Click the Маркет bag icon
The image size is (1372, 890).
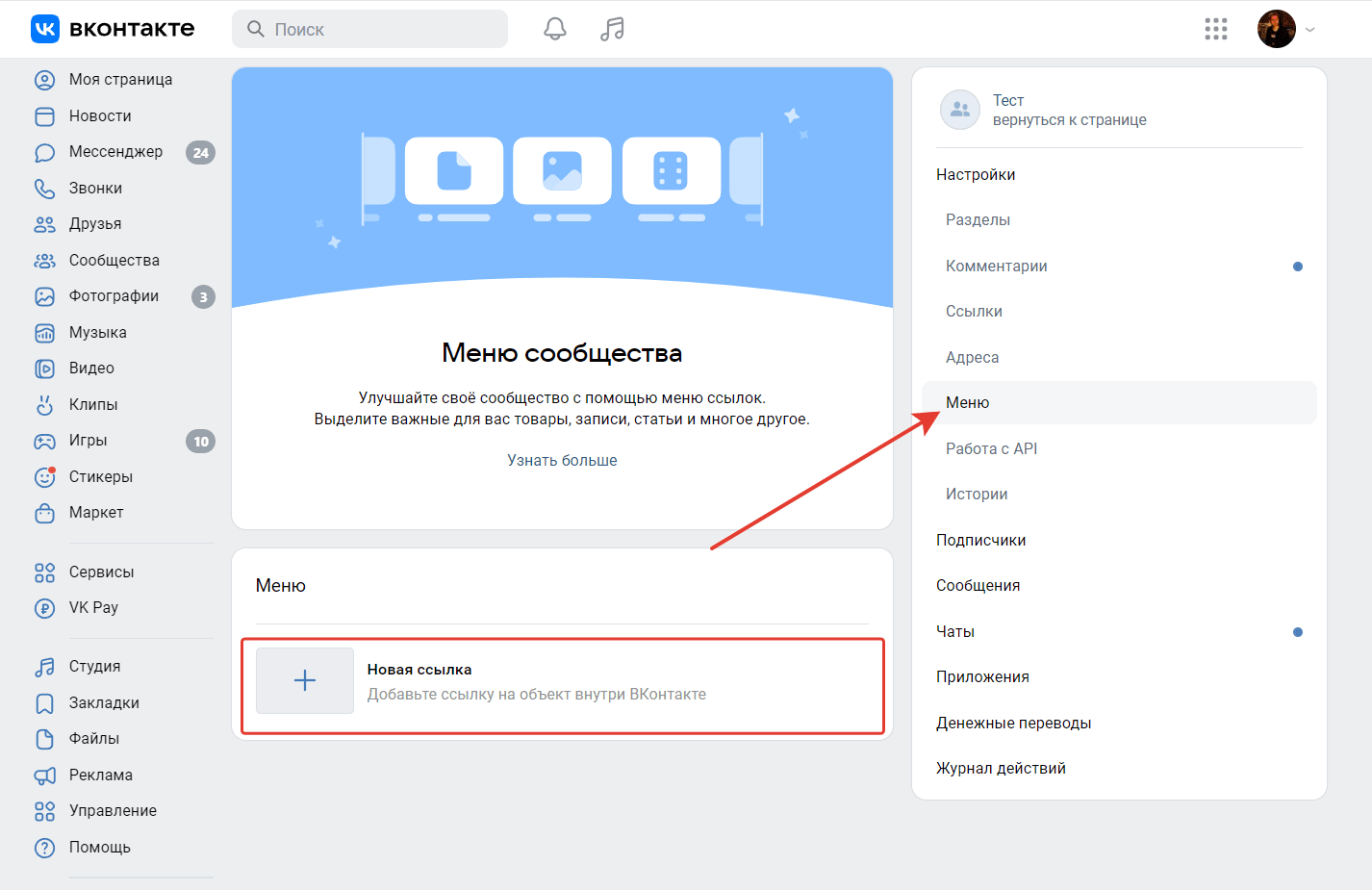coord(45,513)
